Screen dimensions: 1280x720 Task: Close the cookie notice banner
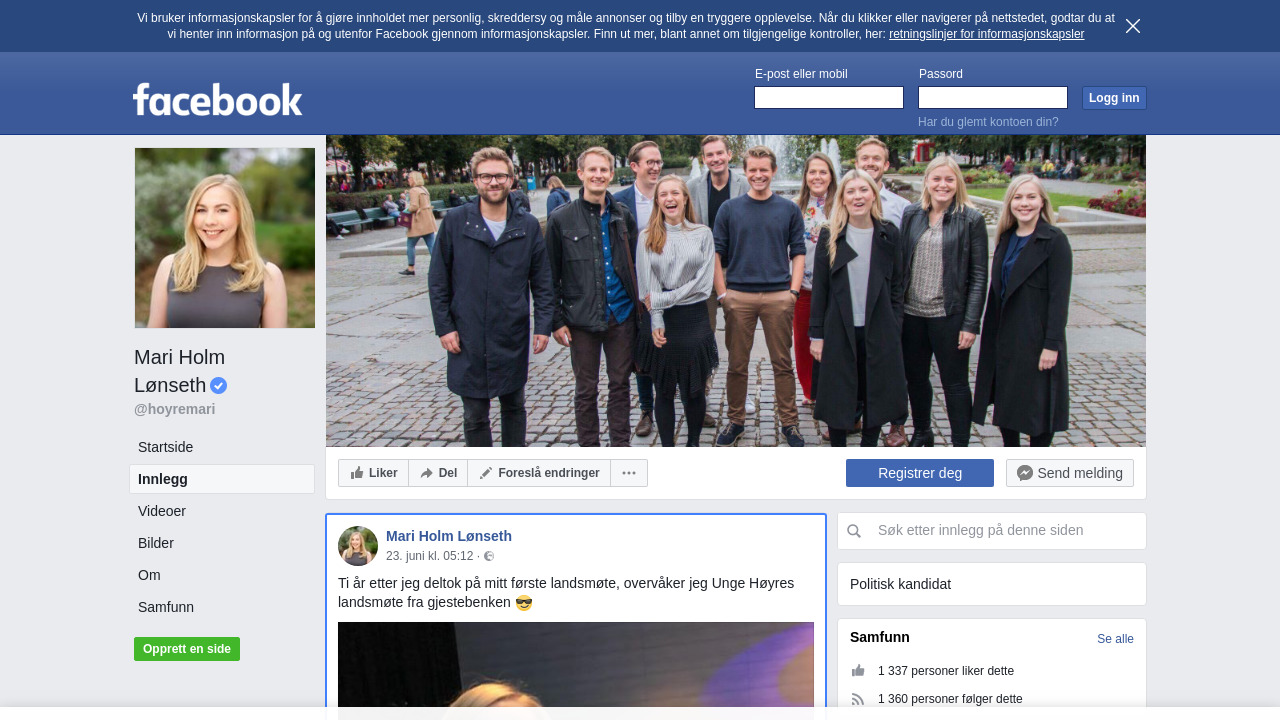tap(1133, 26)
